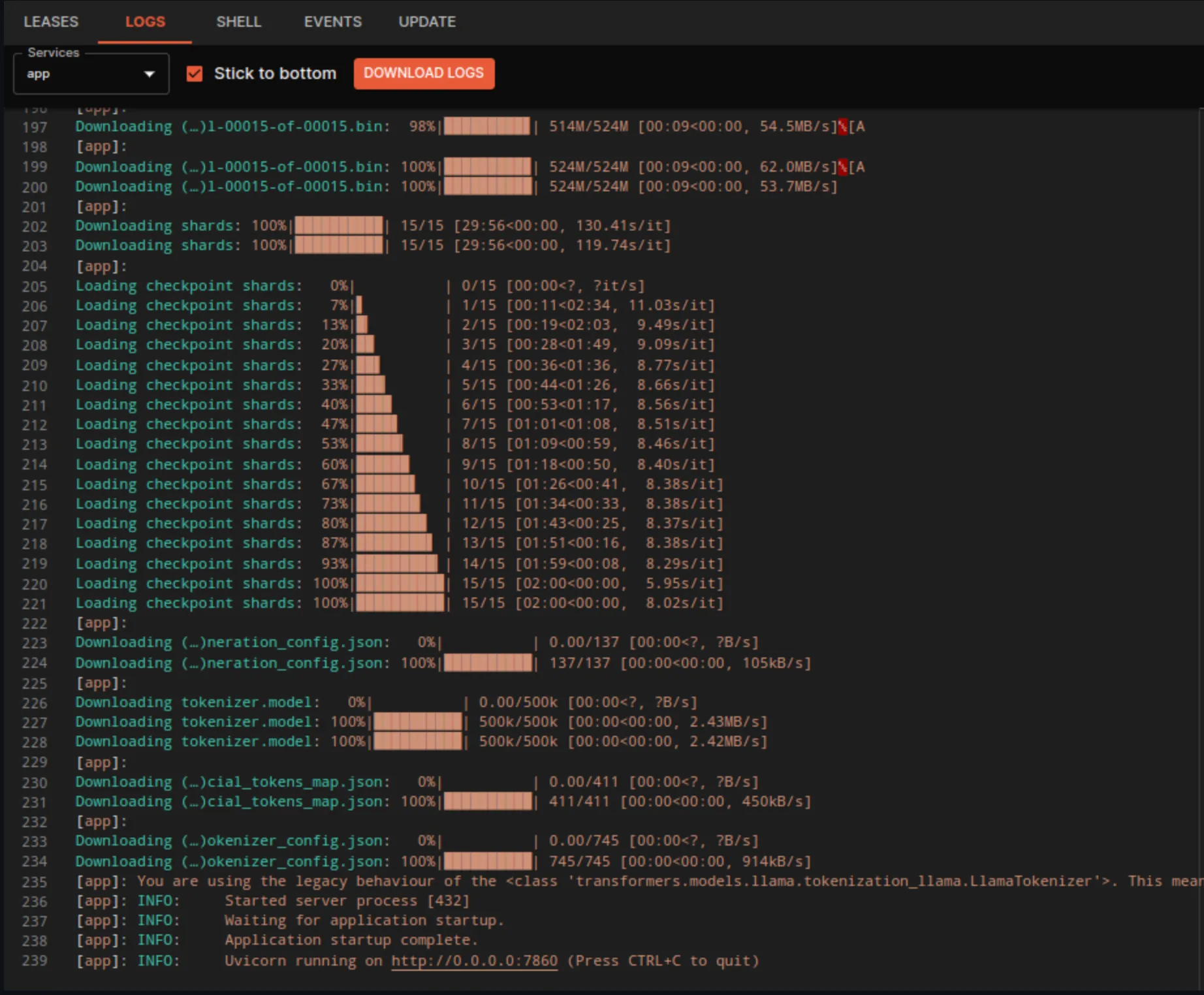The height and width of the screenshot is (995, 1204).
Task: Click the active LOGS tab
Action: (145, 22)
